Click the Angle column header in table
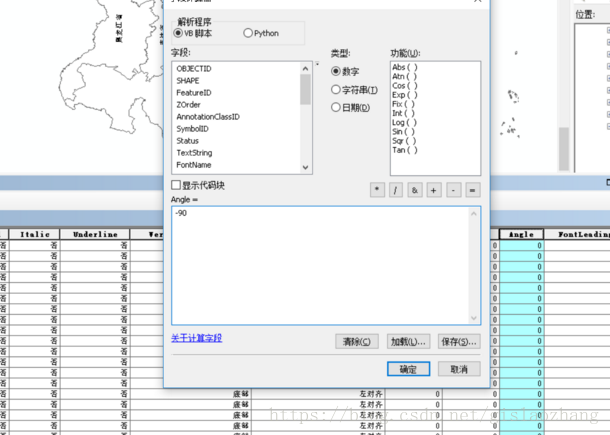The height and width of the screenshot is (435, 610). tap(521, 234)
